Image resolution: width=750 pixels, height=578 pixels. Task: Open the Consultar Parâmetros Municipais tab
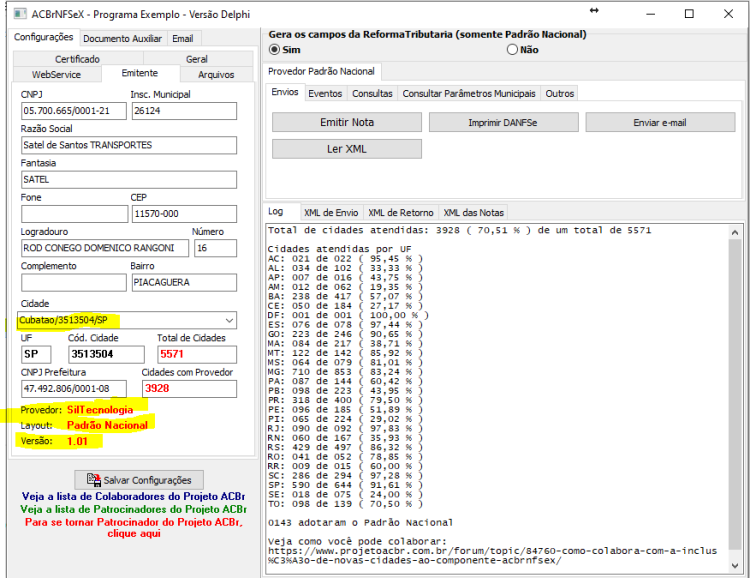pyautogui.click(x=469, y=93)
